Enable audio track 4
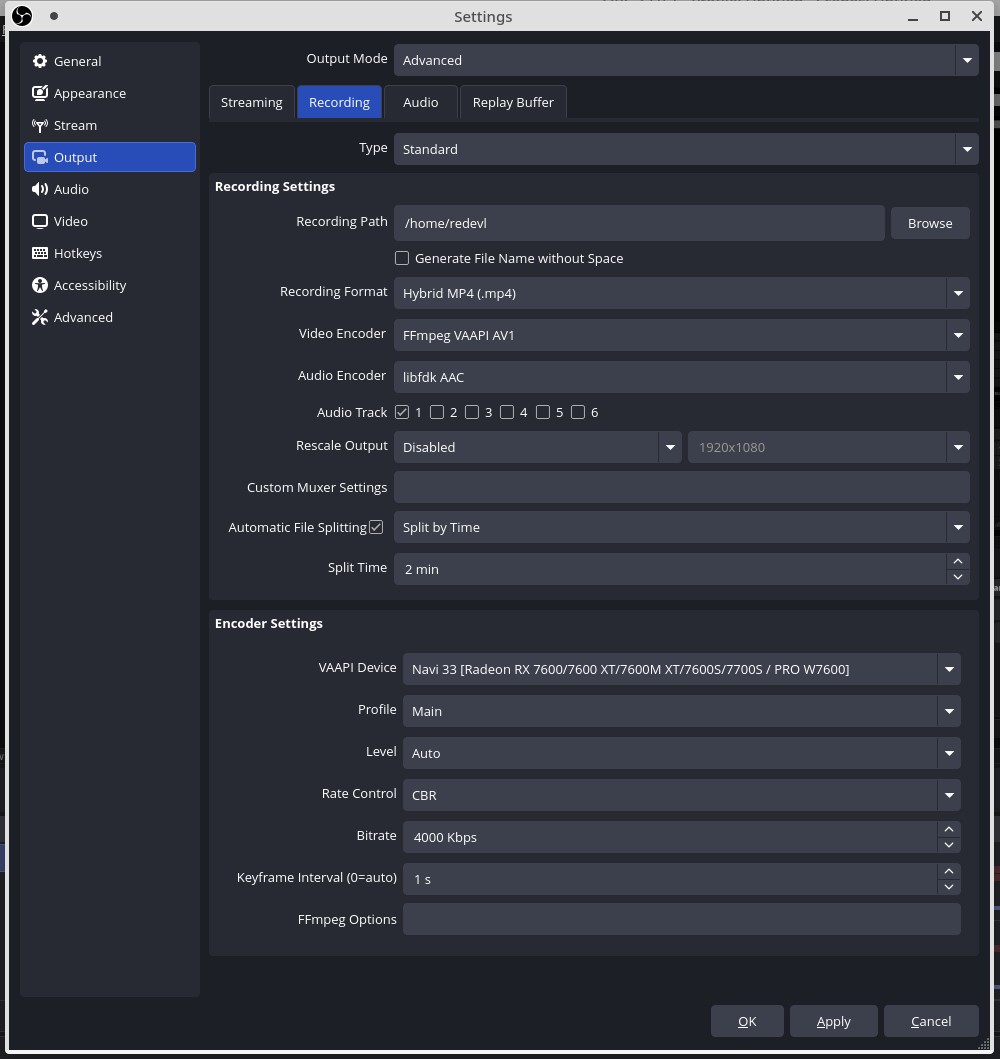 pyautogui.click(x=507, y=412)
